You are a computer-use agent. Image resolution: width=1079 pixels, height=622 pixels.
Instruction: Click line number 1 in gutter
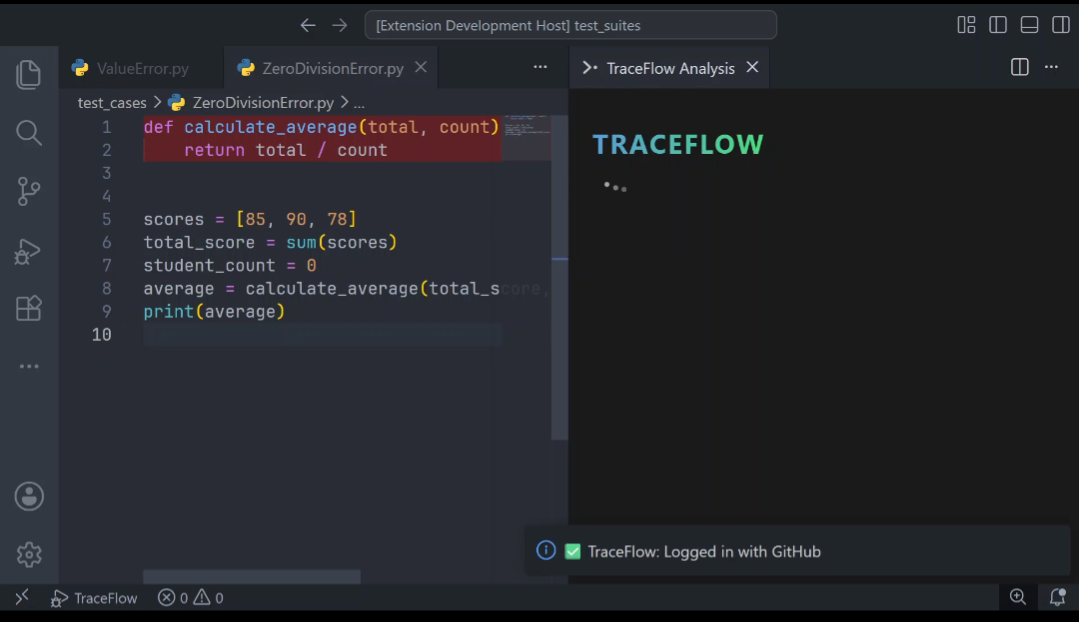(x=107, y=127)
